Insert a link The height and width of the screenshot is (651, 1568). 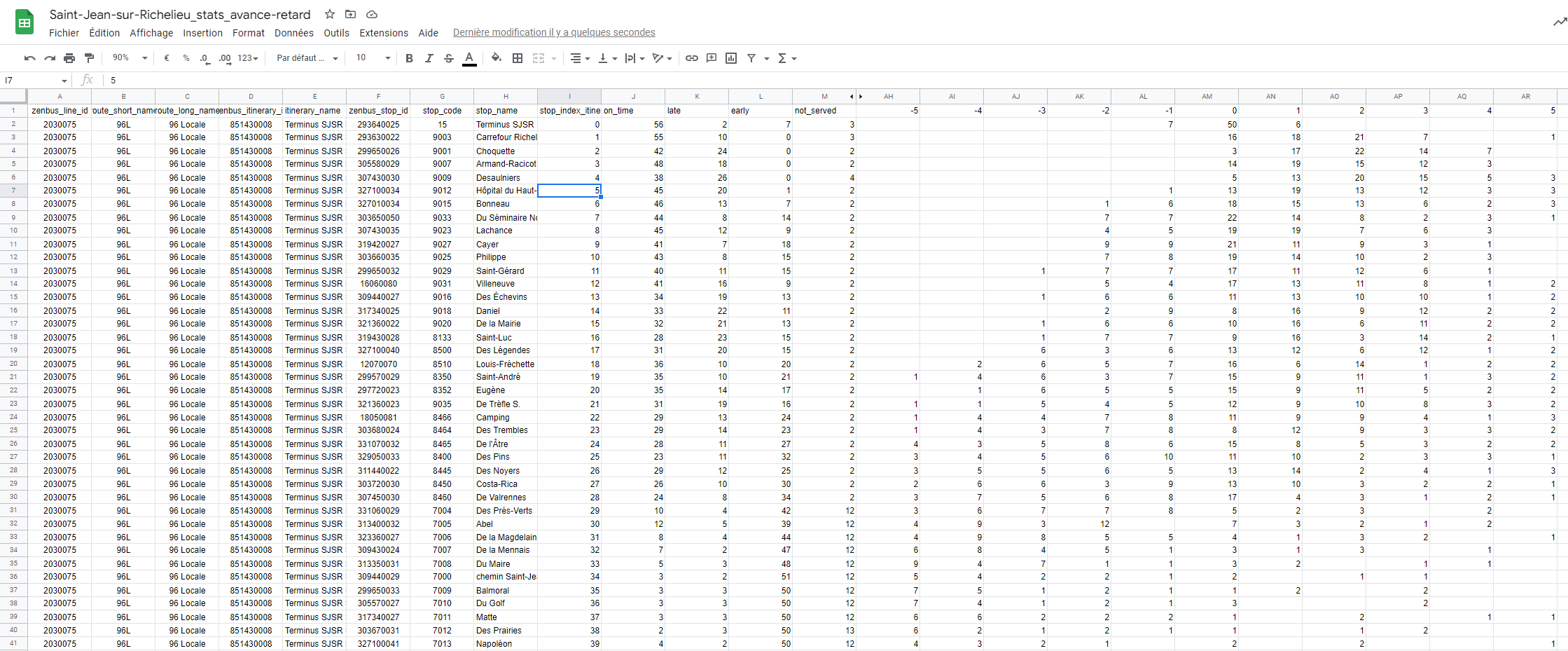[692, 58]
